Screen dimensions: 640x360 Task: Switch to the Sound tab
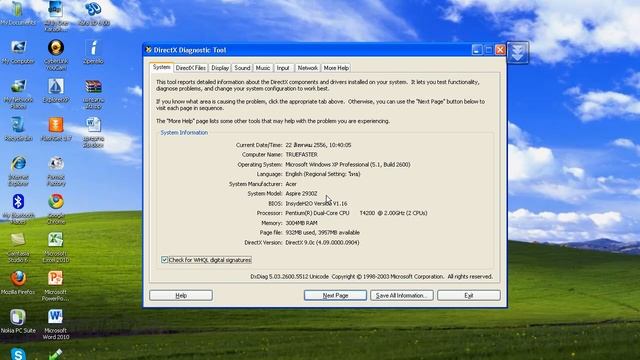[242, 68]
